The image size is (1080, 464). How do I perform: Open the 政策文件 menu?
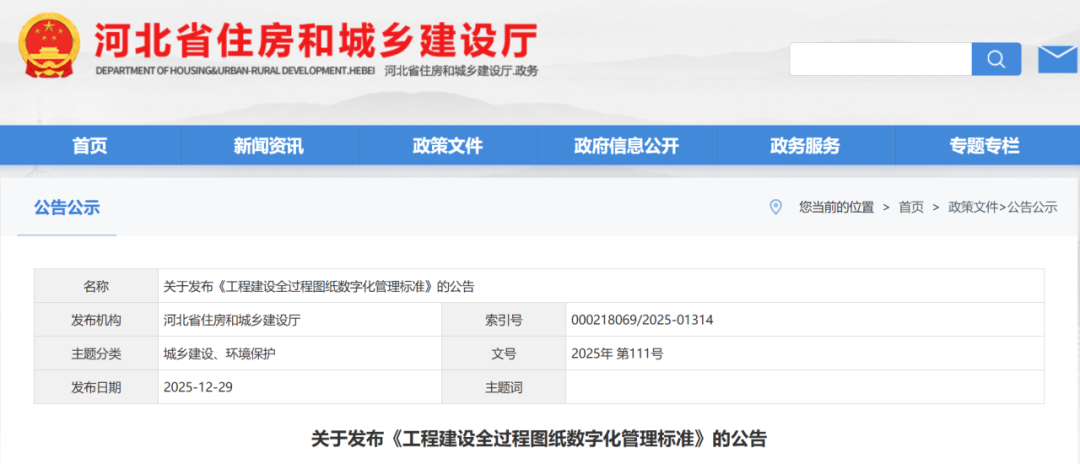pos(448,146)
